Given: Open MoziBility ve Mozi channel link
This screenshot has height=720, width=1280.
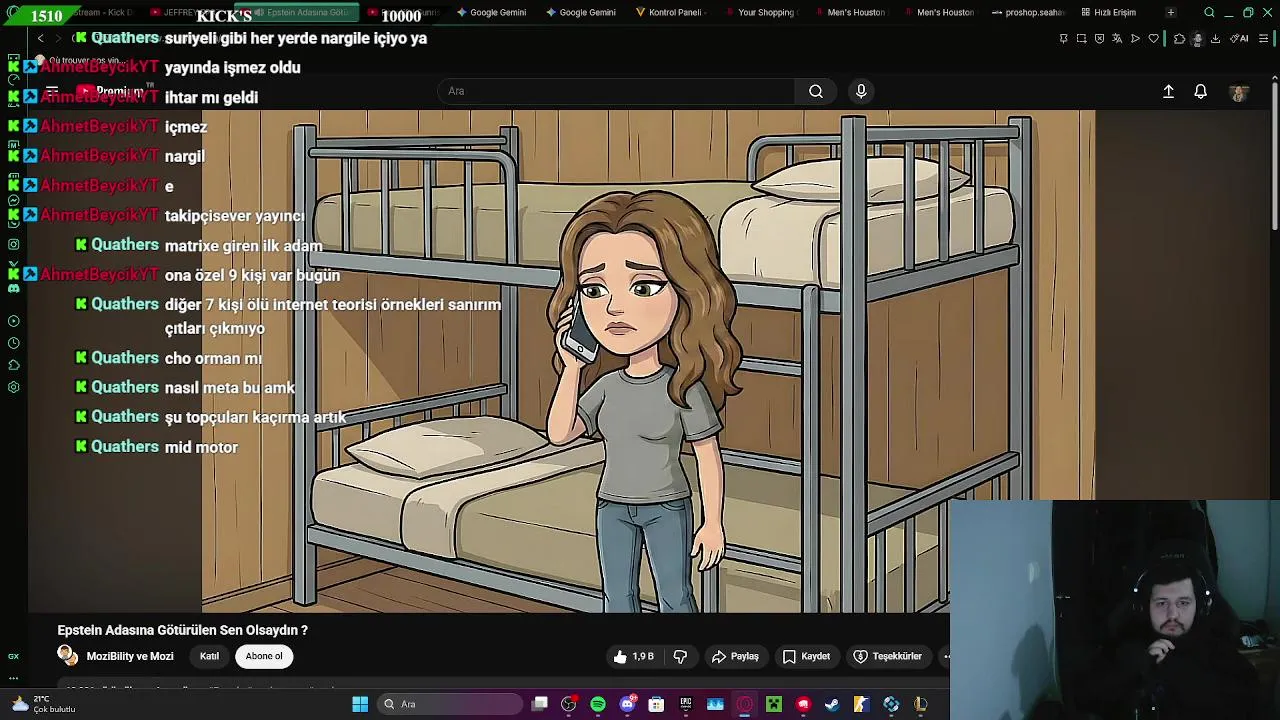Looking at the screenshot, I should pos(130,656).
